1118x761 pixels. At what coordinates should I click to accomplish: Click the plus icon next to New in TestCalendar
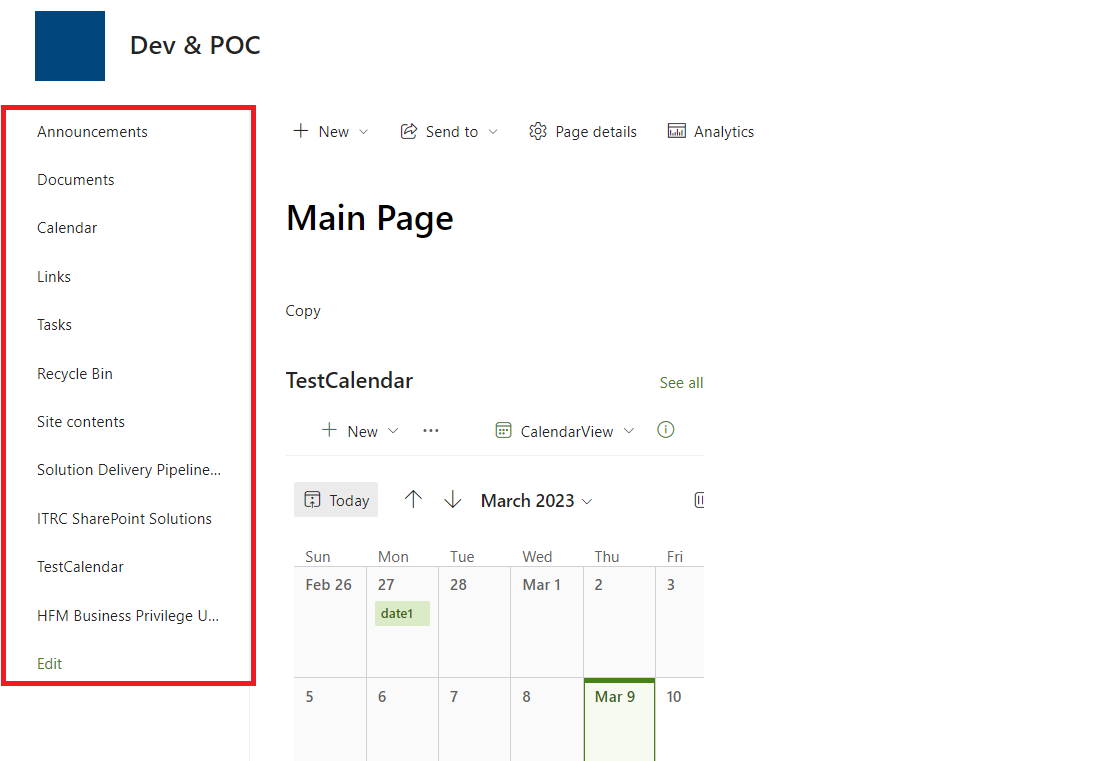pyautogui.click(x=328, y=430)
